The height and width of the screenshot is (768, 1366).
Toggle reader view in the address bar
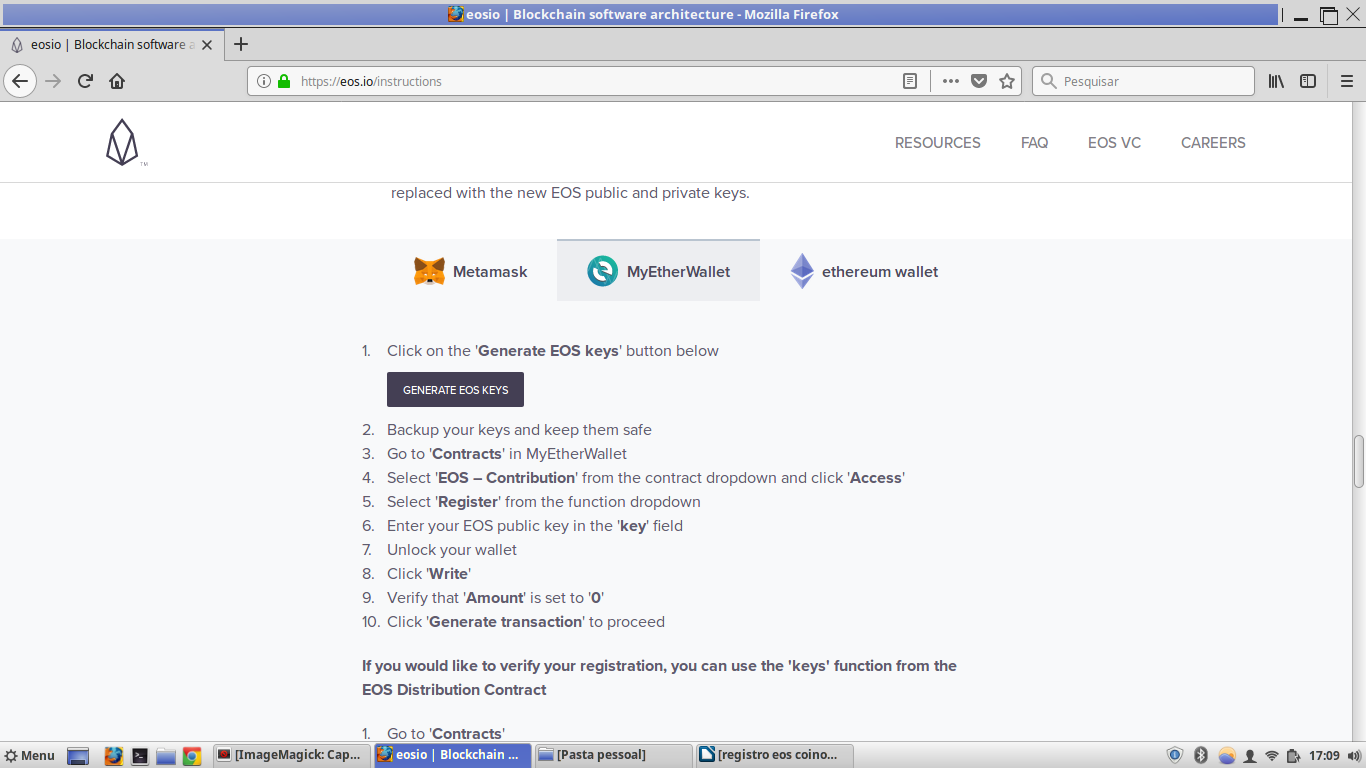(x=910, y=81)
